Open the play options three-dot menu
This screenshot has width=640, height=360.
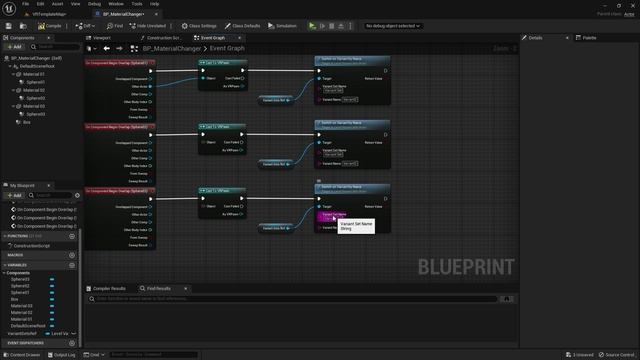point(350,26)
